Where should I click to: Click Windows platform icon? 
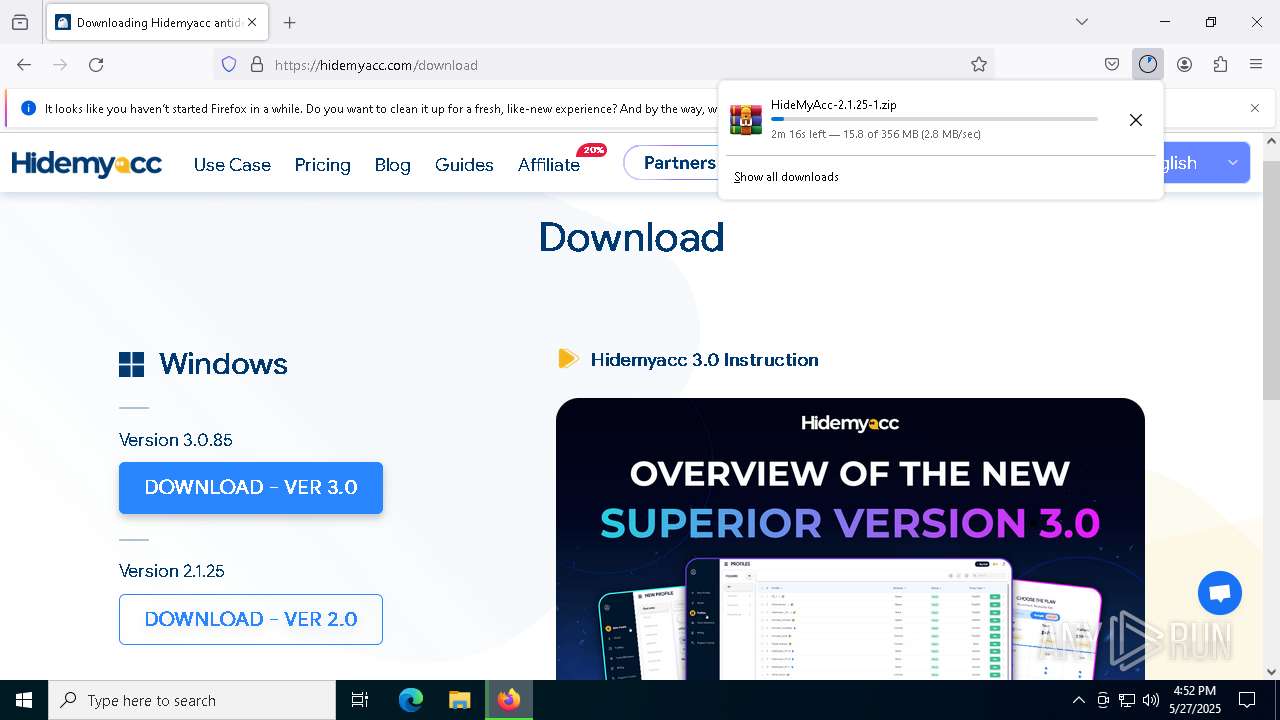(x=131, y=364)
